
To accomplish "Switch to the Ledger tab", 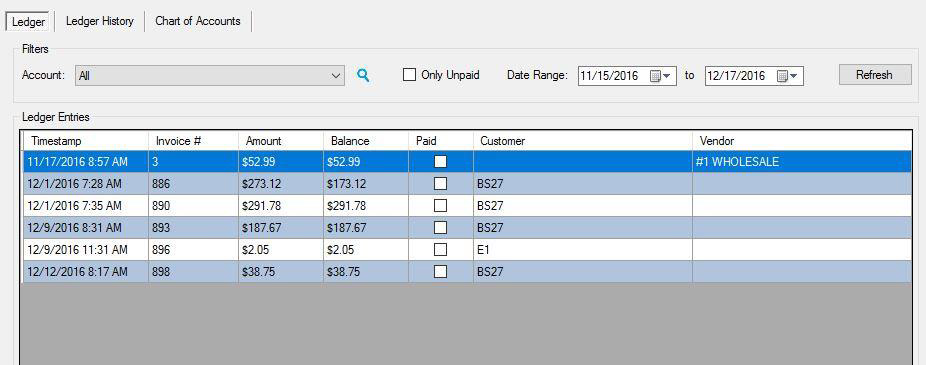I will point(28,22).
